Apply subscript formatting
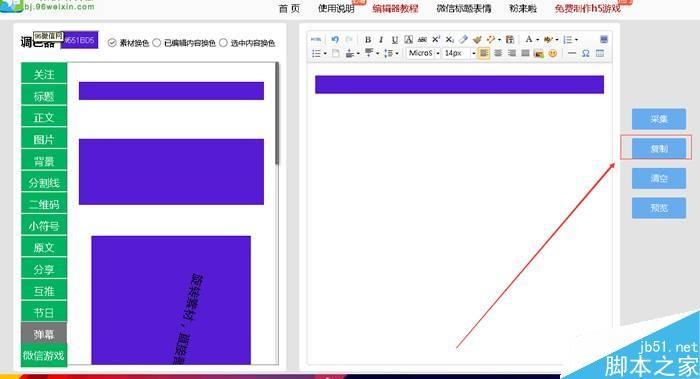 pyautogui.click(x=450, y=40)
